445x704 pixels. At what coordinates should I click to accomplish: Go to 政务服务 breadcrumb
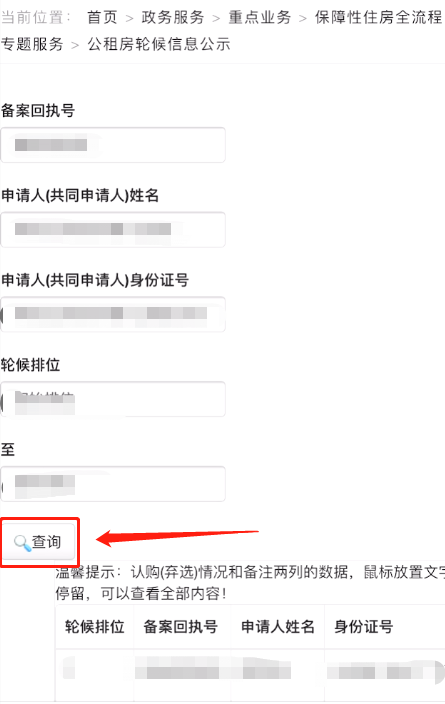[172, 17]
